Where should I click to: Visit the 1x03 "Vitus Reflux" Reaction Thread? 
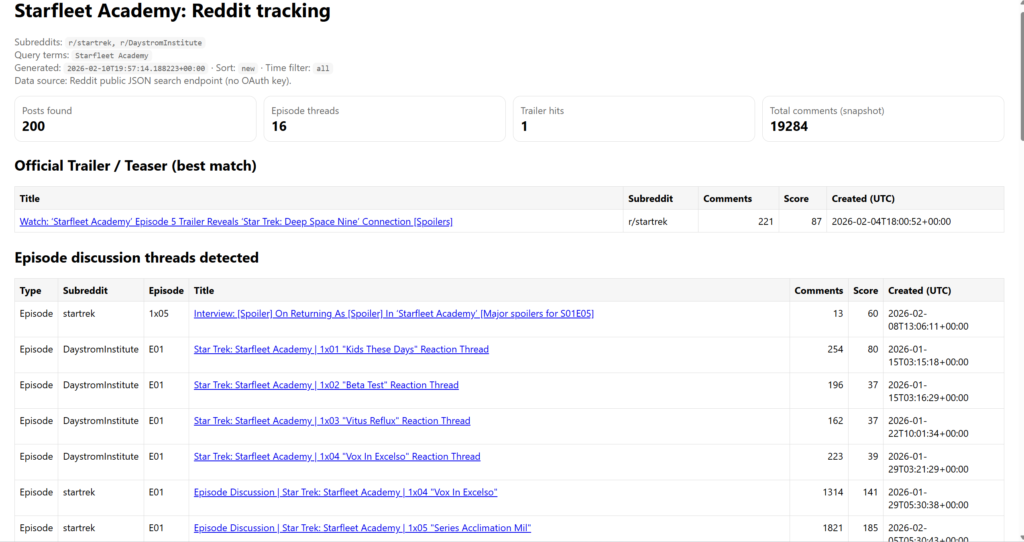pyautogui.click(x=332, y=421)
